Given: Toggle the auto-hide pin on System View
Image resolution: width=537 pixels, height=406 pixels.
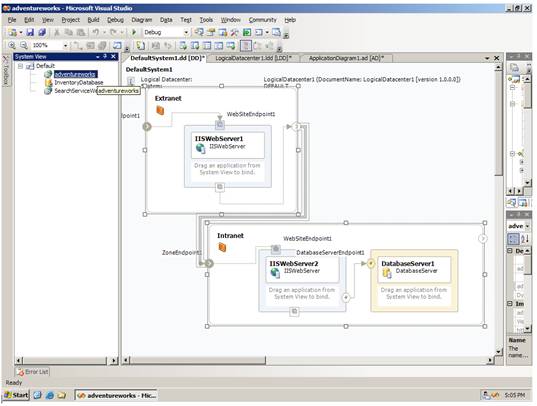Looking at the screenshot, I should point(105,56).
